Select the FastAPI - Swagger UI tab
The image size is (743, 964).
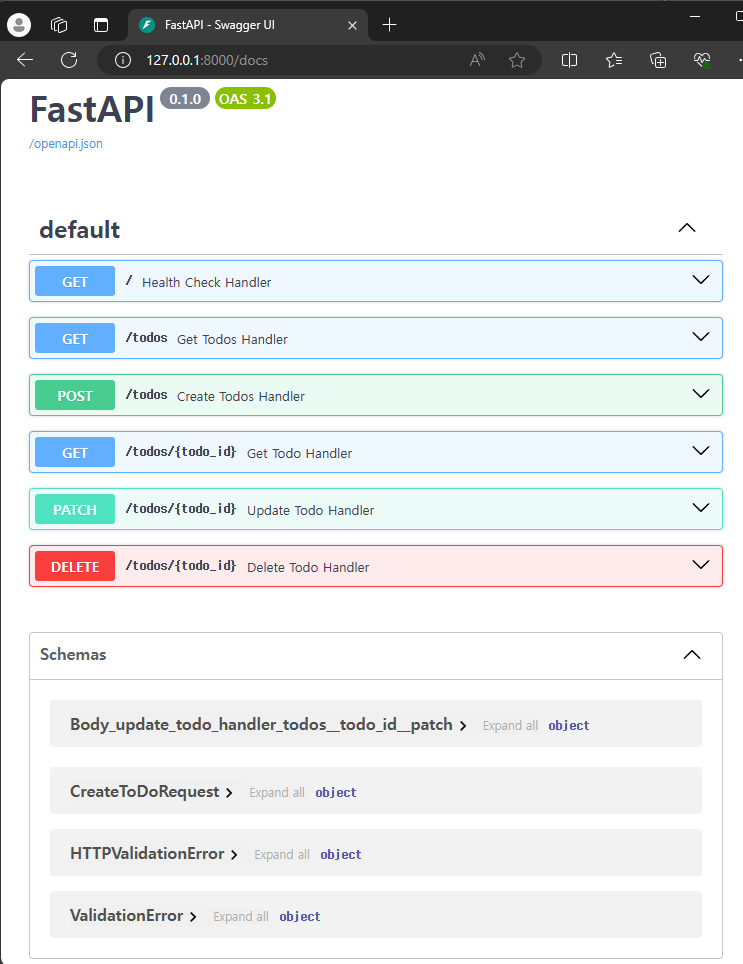pos(248,25)
